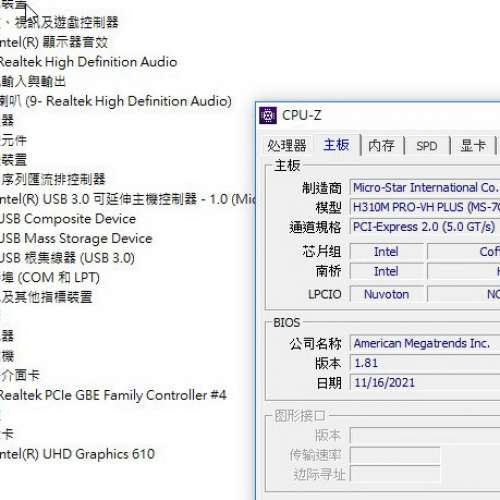The width and height of the screenshot is (500, 500).
Task: Select the USB Mass Storage Device entry
Action: pos(76,239)
